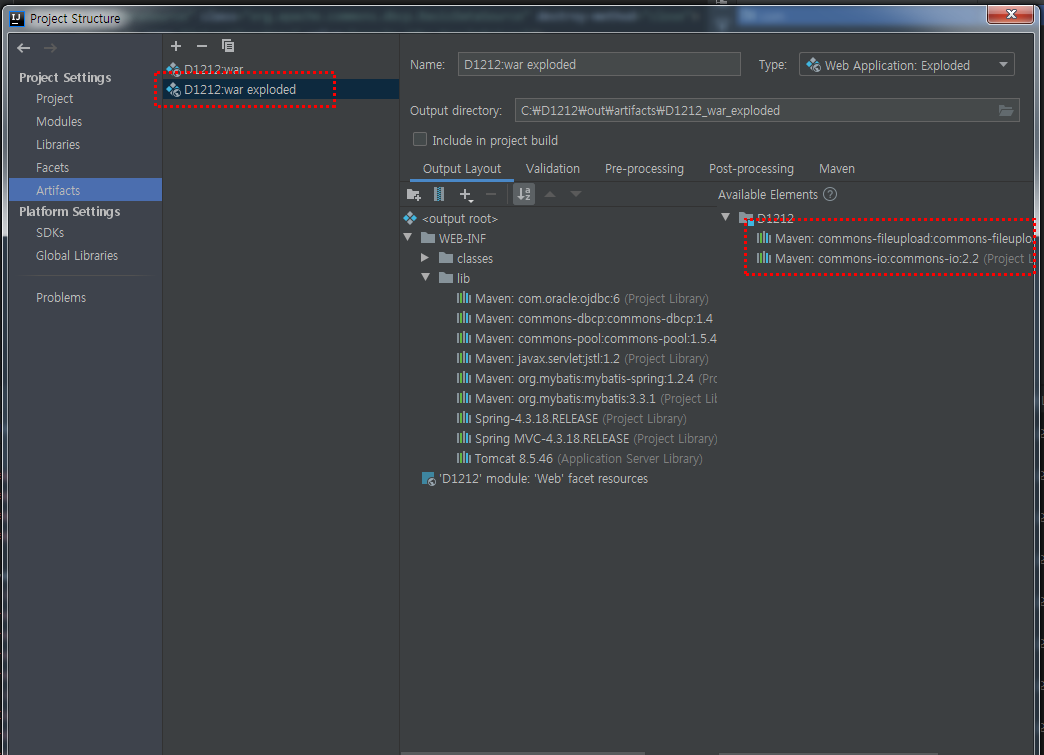This screenshot has width=1044, height=755.
Task: Close the Project Structure dialog
Action: click(1011, 14)
